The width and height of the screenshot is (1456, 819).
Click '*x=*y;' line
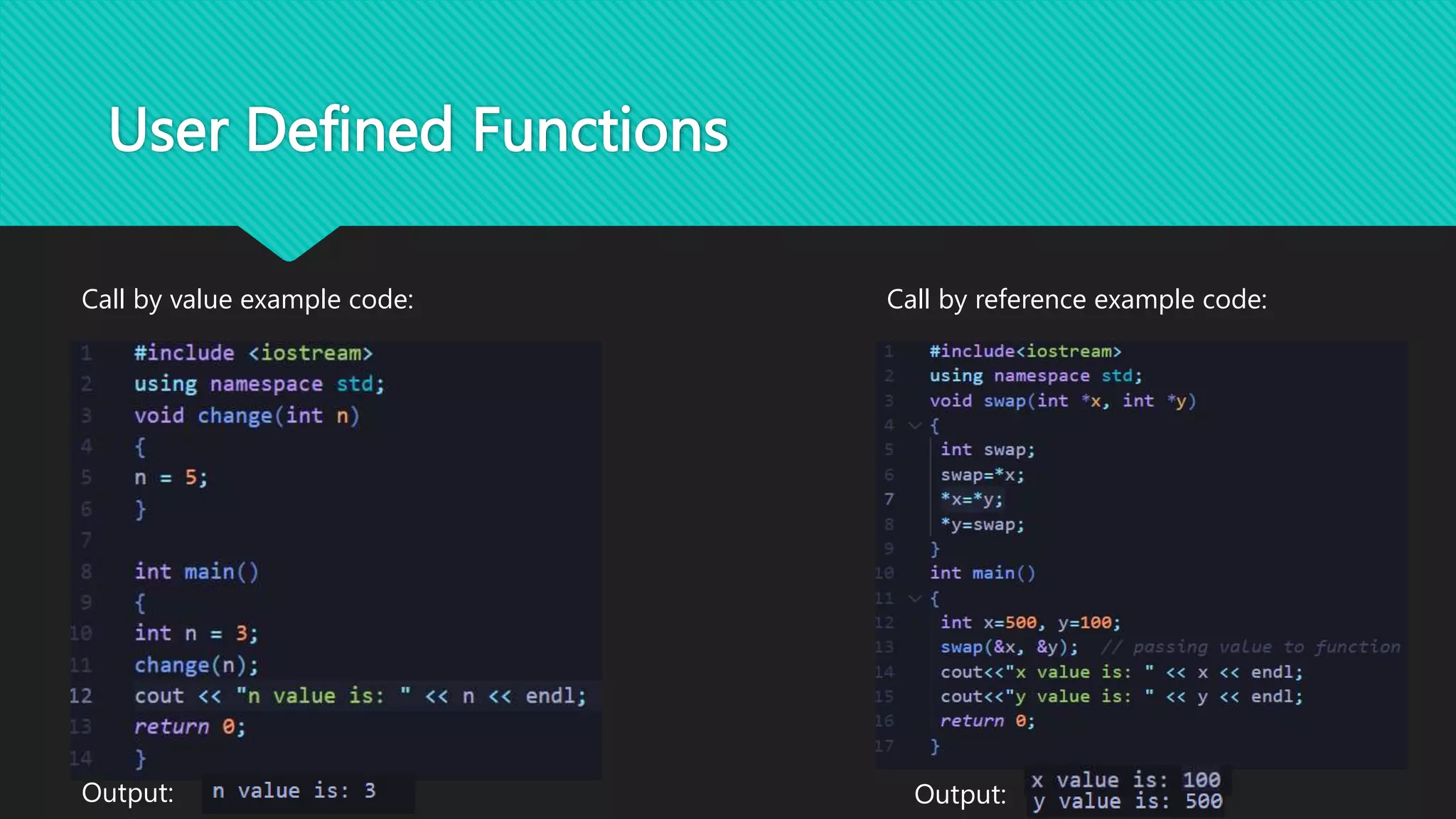971,500
